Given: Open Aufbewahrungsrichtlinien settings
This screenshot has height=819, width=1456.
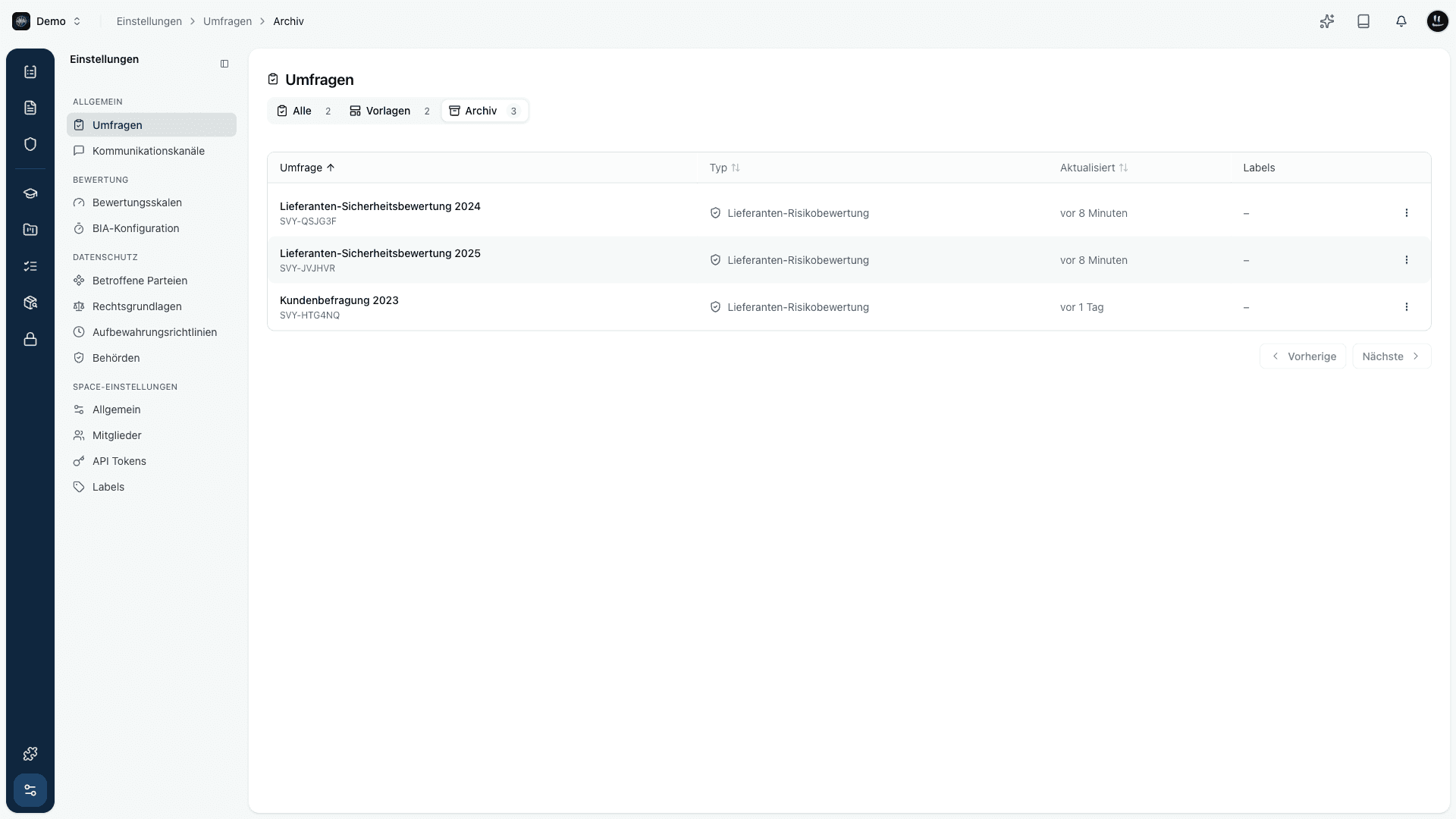Looking at the screenshot, I should coord(152,332).
